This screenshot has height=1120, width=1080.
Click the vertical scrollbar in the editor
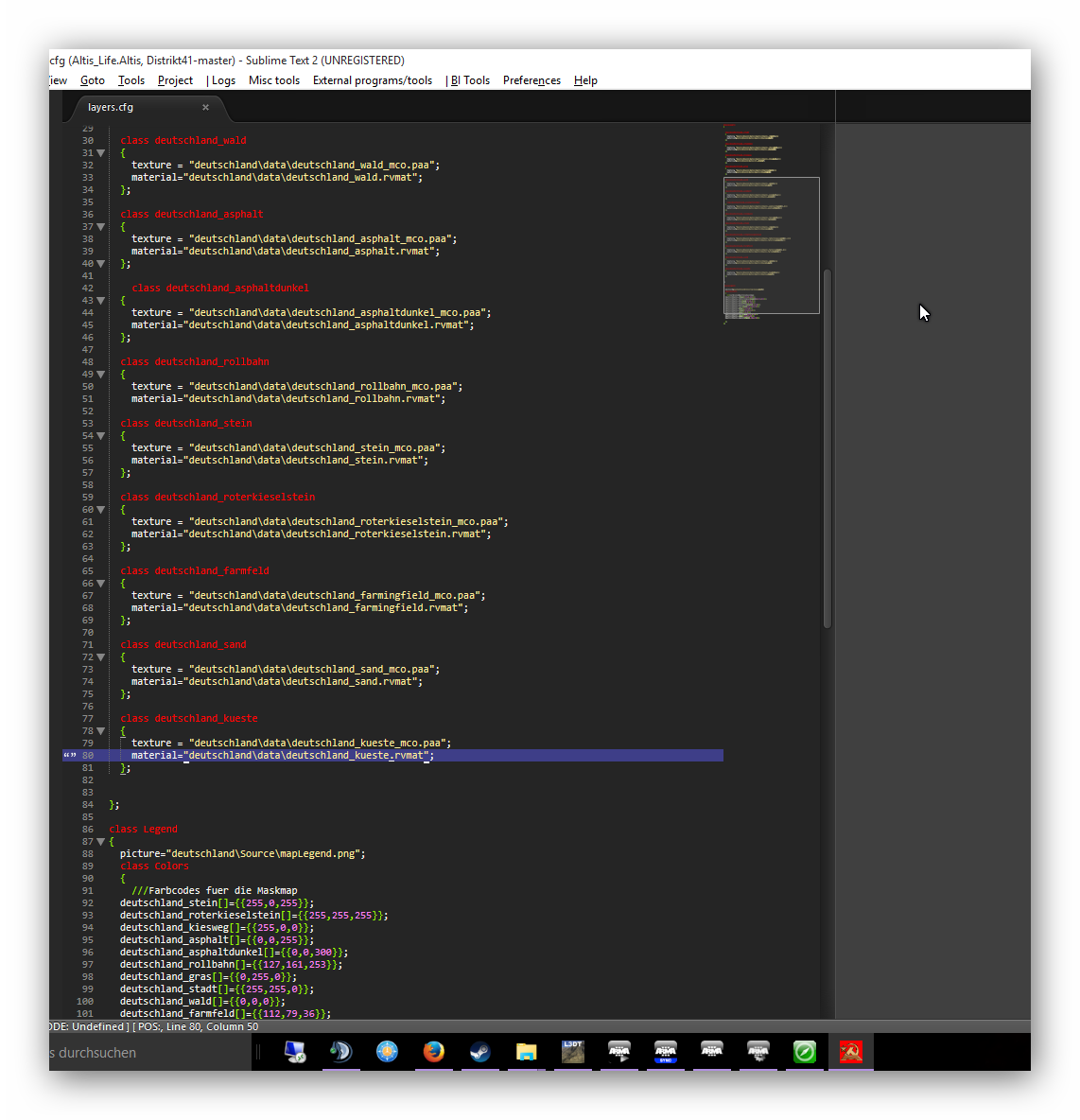[x=827, y=448]
